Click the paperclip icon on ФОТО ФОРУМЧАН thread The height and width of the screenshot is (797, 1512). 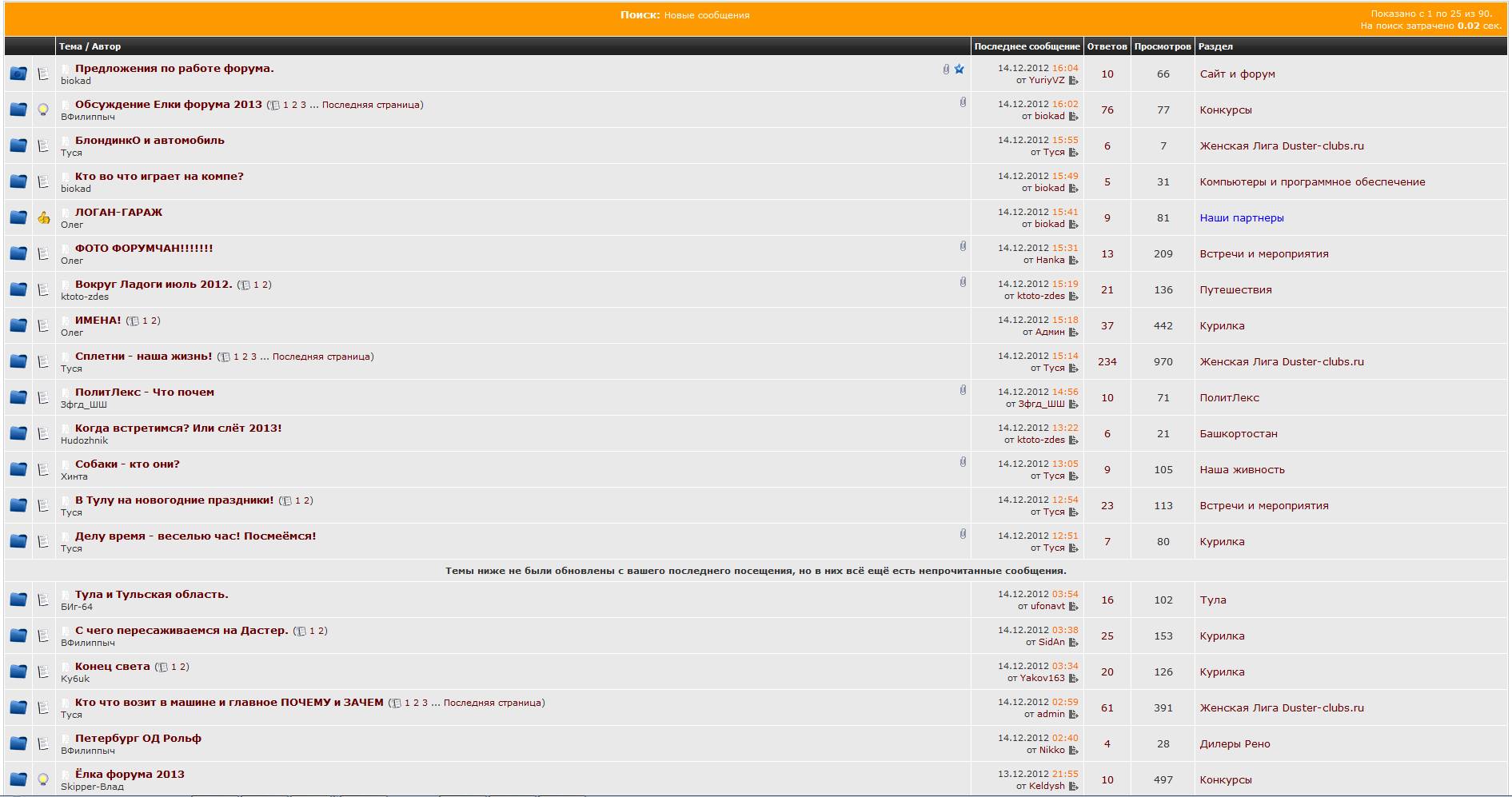tap(963, 247)
